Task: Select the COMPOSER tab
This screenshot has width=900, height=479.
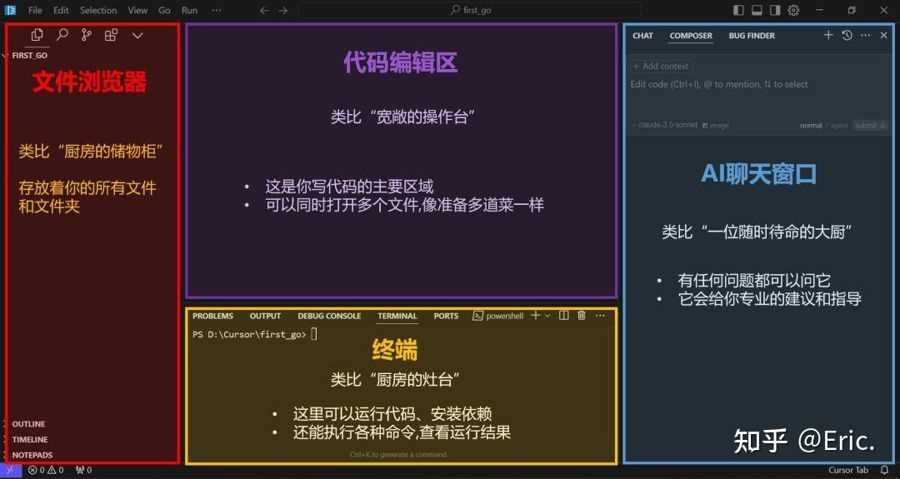Action: pos(691,36)
